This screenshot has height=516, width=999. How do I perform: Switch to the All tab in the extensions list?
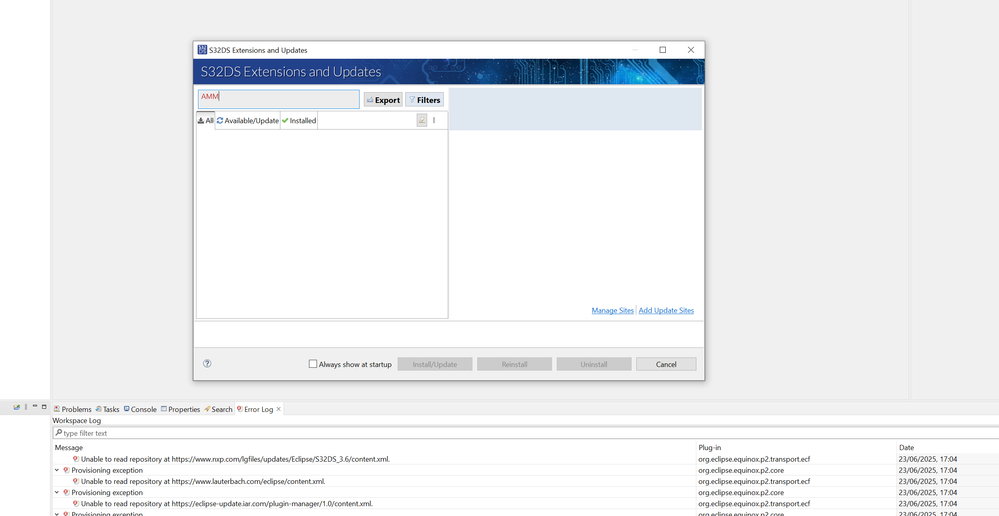point(205,120)
